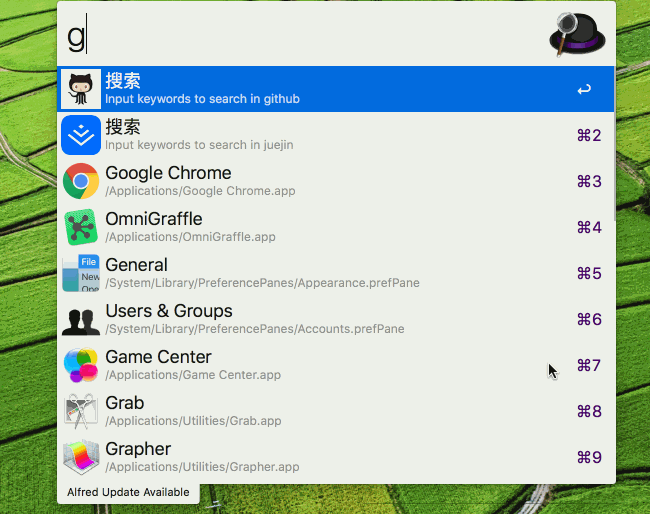Click the ⌘6 shortcut label
Viewport: 650px width, 514px height.
[x=589, y=320]
